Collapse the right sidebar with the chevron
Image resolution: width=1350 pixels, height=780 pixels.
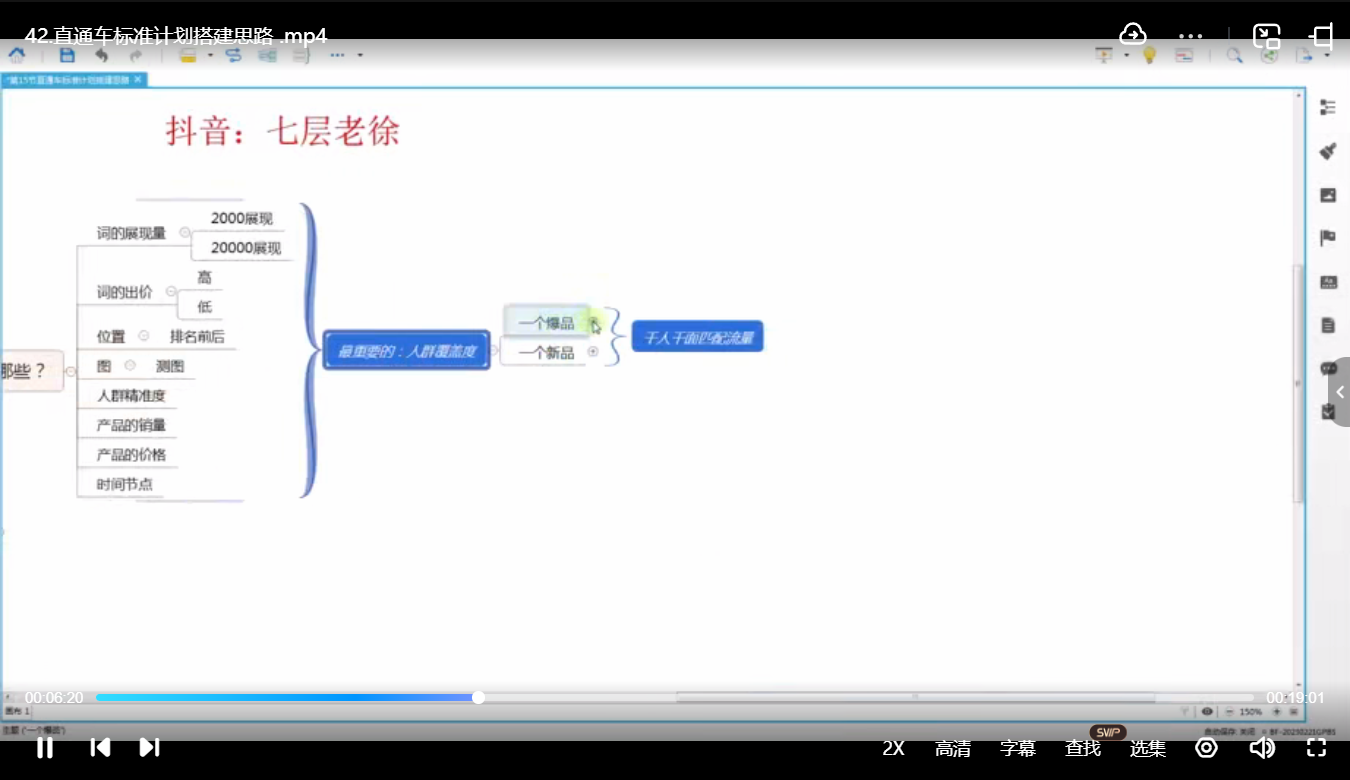point(1341,391)
